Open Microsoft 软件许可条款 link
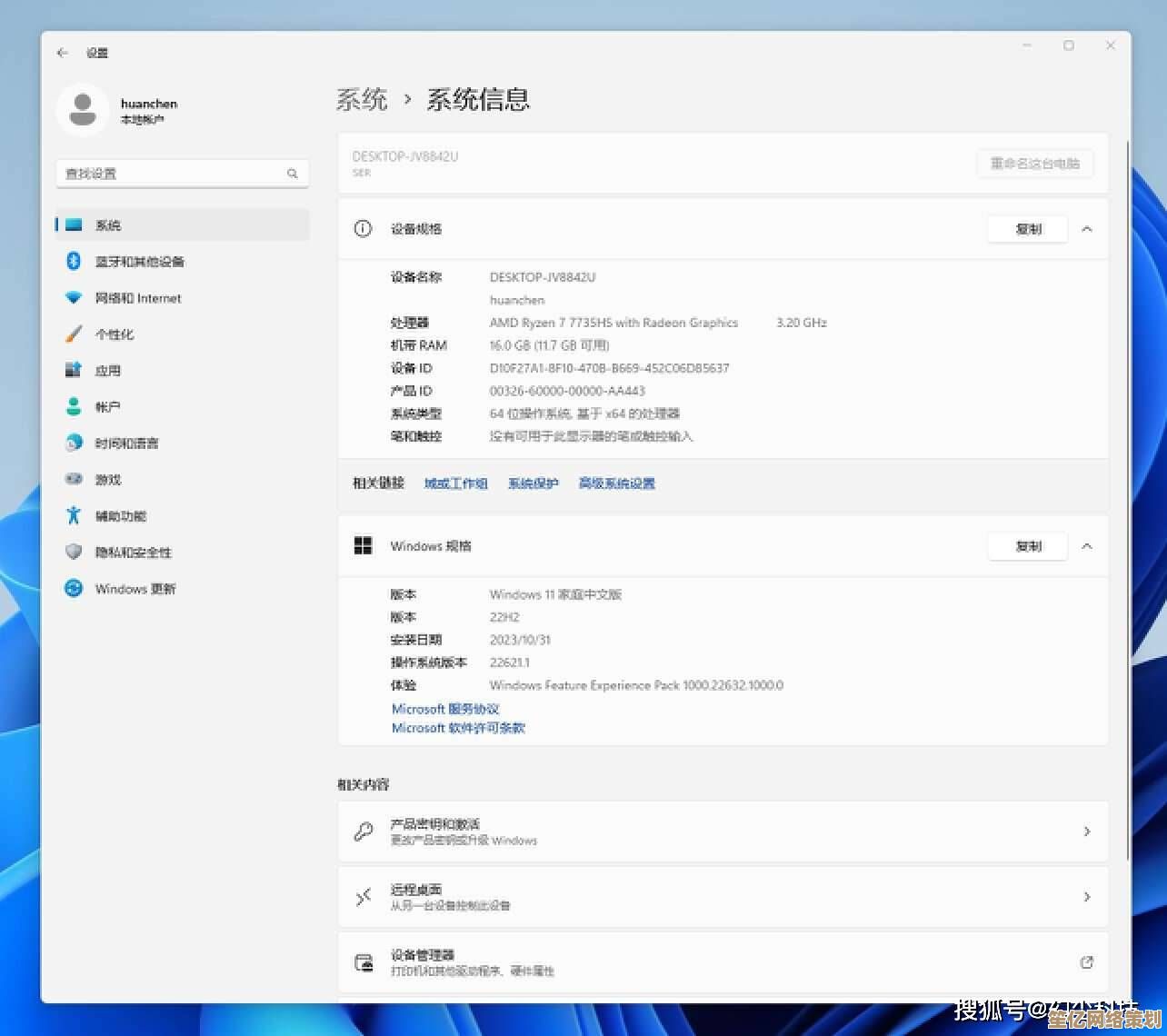The height and width of the screenshot is (1036, 1167). [458, 728]
